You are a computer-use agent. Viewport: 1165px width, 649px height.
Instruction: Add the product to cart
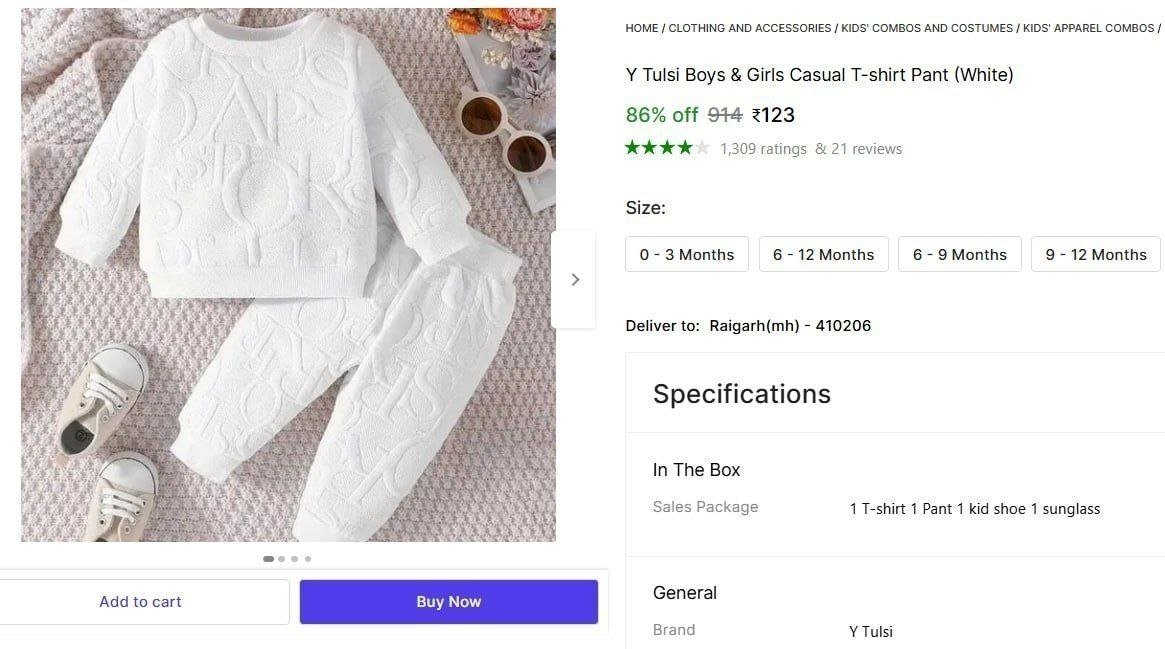(x=141, y=602)
